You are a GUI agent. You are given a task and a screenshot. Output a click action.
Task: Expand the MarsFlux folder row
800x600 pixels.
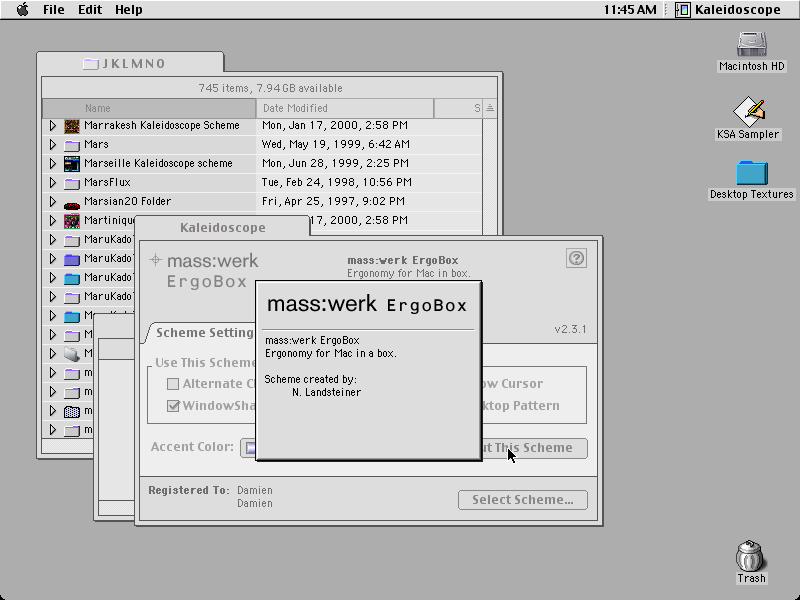(x=53, y=182)
